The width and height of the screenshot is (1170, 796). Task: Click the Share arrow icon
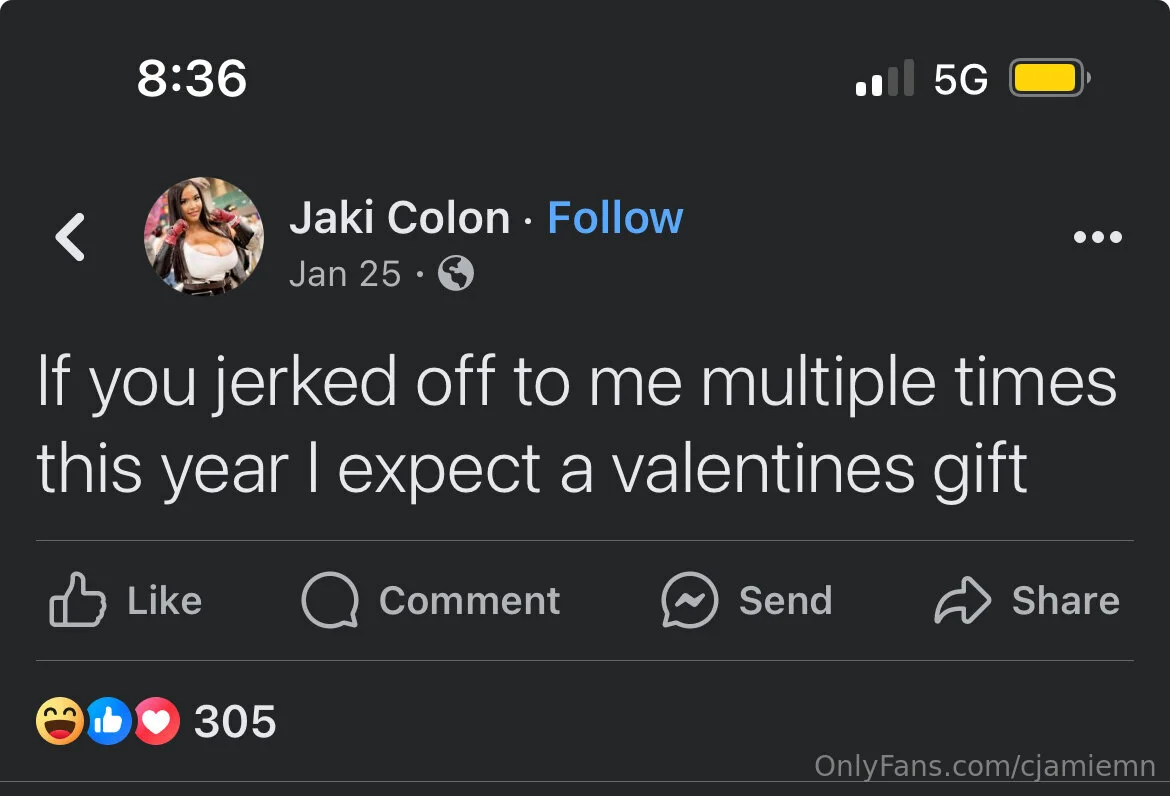[962, 600]
